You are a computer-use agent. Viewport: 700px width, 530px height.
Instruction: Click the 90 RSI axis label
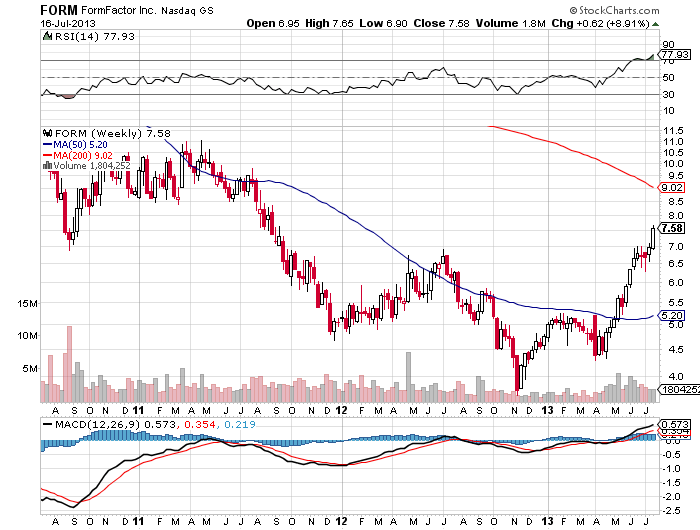tap(668, 44)
